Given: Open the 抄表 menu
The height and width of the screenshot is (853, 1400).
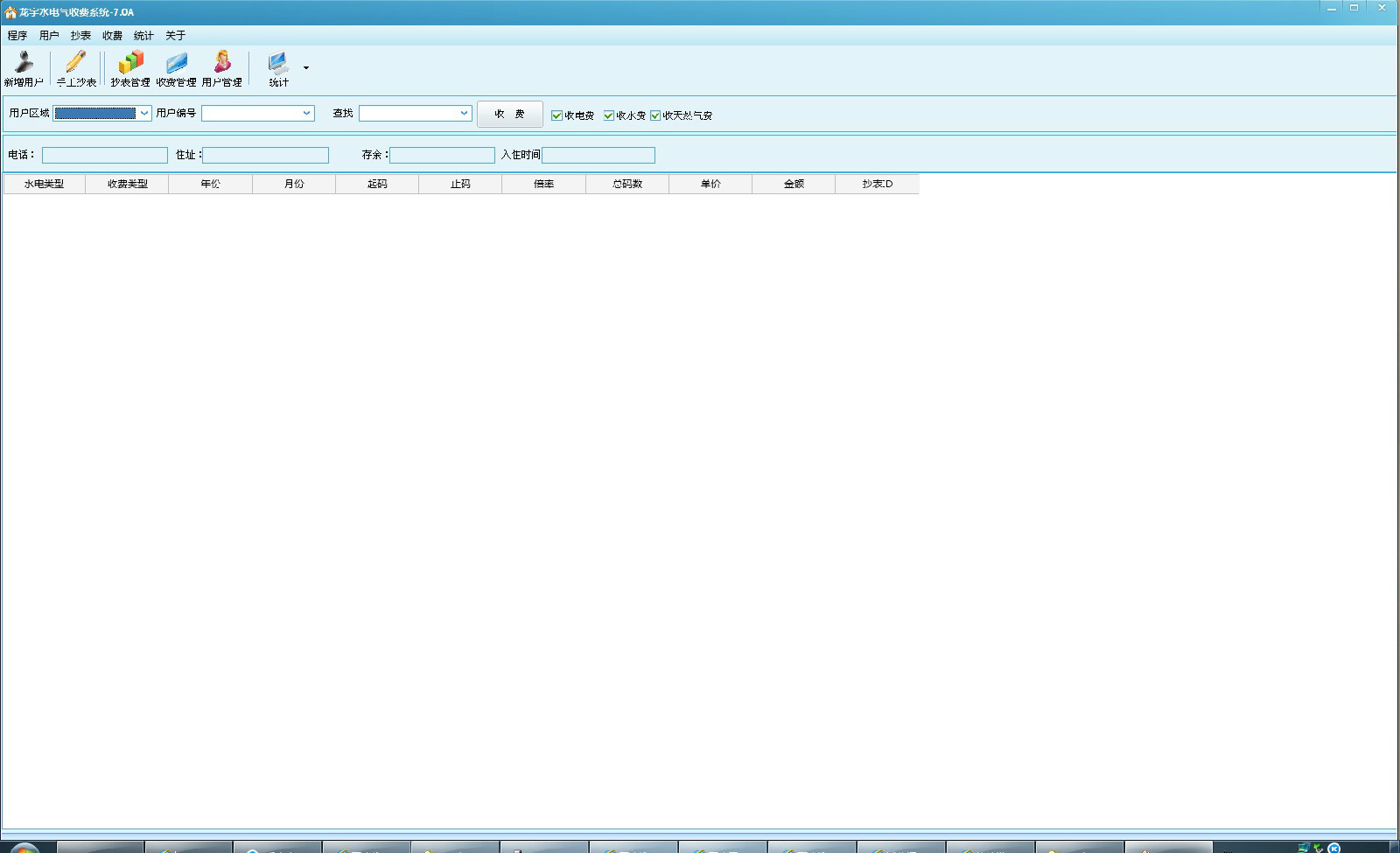Looking at the screenshot, I should pos(80,36).
